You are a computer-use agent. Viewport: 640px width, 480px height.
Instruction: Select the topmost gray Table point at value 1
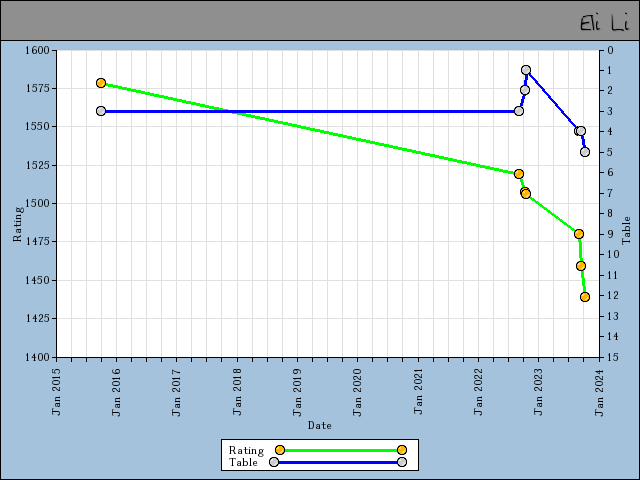(526, 70)
